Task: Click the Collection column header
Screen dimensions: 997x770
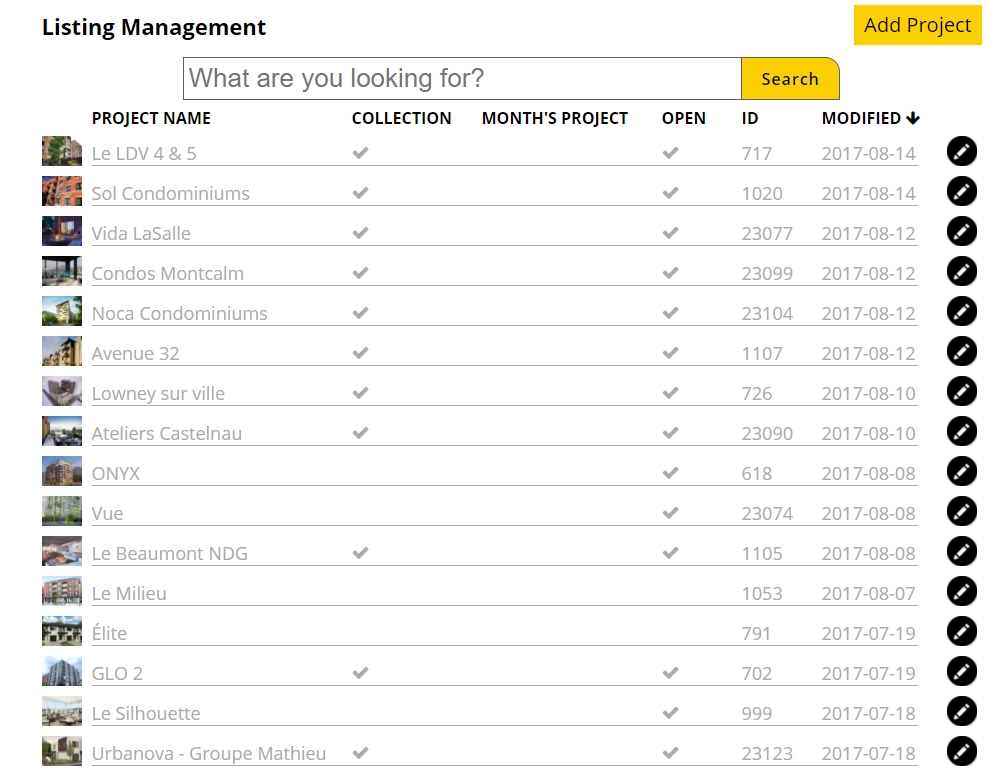Action: 401,118
